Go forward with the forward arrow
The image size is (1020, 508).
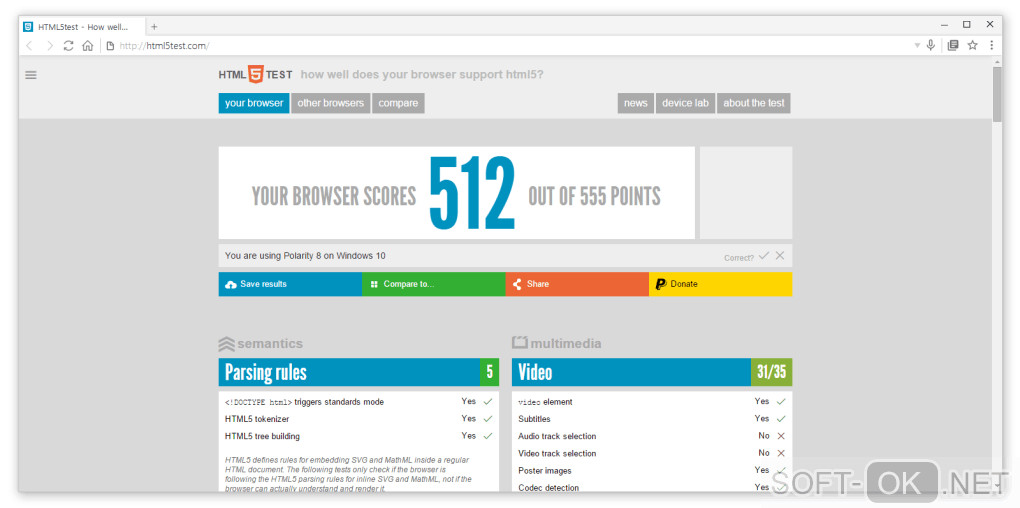49,46
